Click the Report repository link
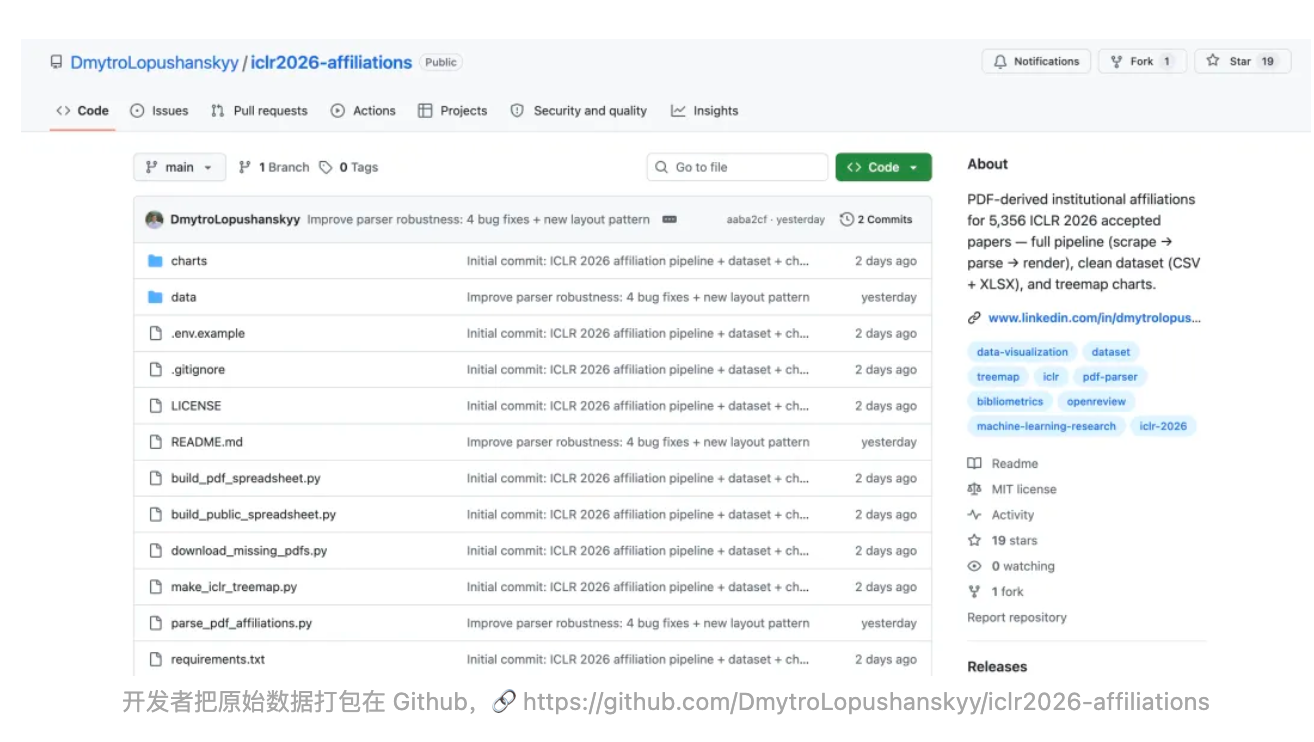 (x=1017, y=618)
